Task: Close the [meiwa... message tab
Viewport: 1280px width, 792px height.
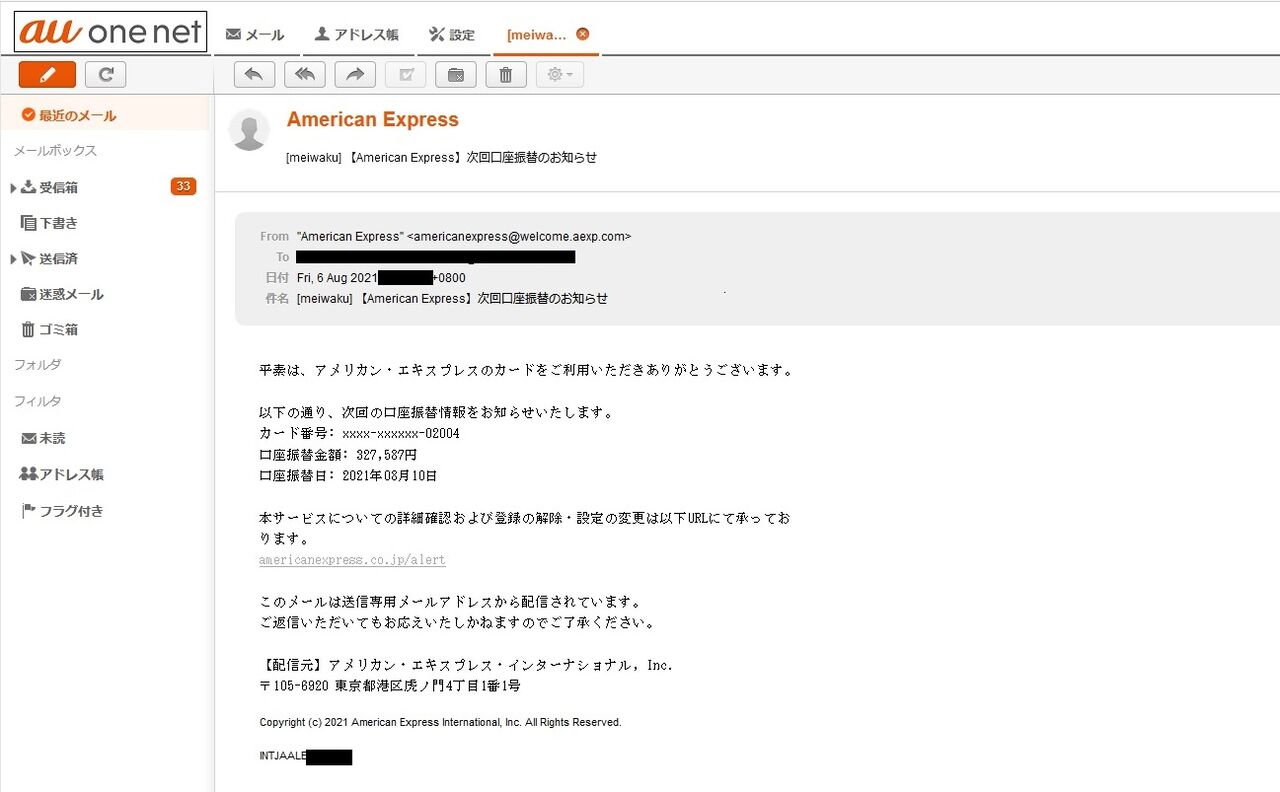Action: coord(583,34)
